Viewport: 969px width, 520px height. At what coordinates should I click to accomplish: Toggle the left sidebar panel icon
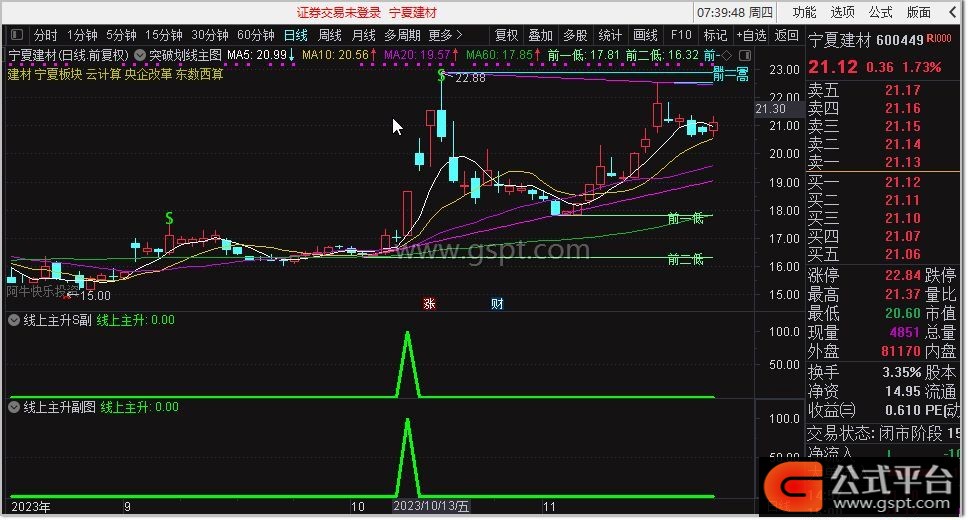click(x=17, y=35)
